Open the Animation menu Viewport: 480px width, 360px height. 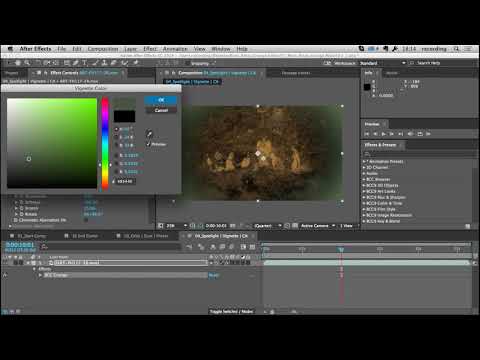[175, 49]
